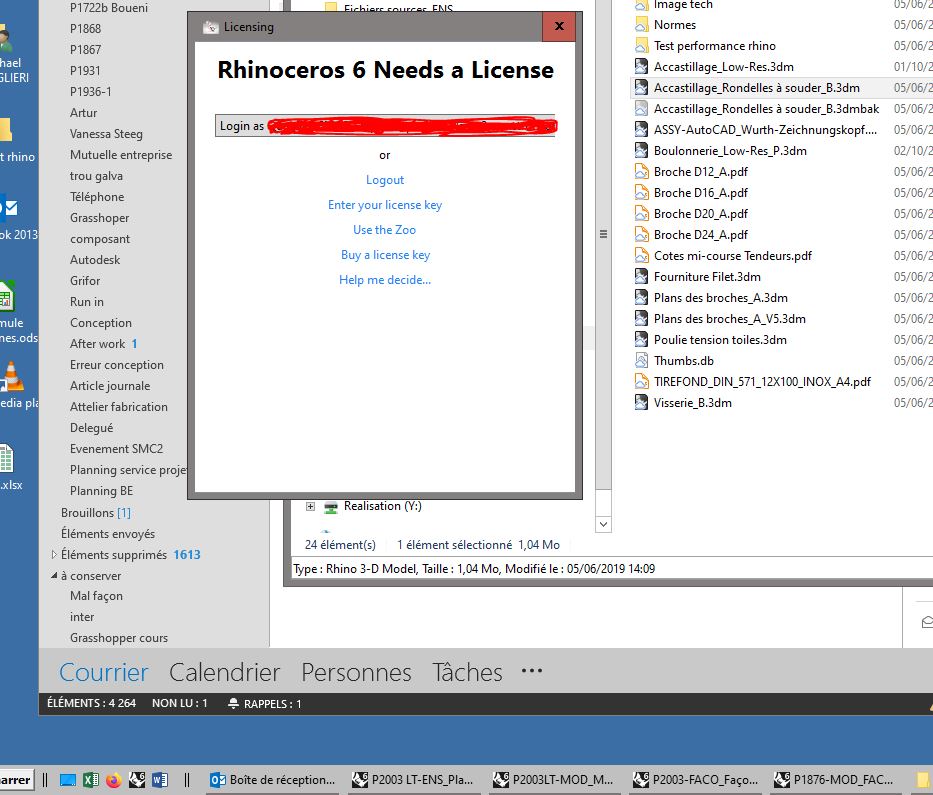933x795 pixels.
Task: Click the 24 élément(s) status text
Action: [340, 544]
